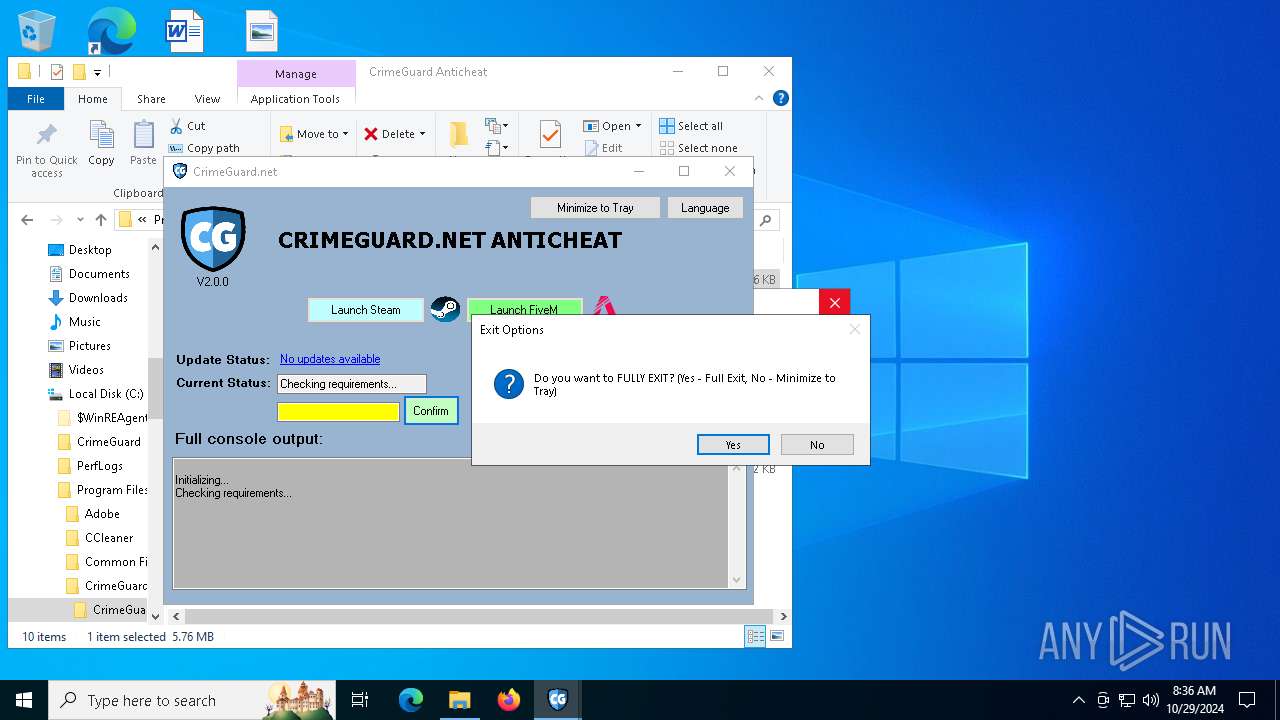
Task: Click Select none in ribbon
Action: coord(698,148)
